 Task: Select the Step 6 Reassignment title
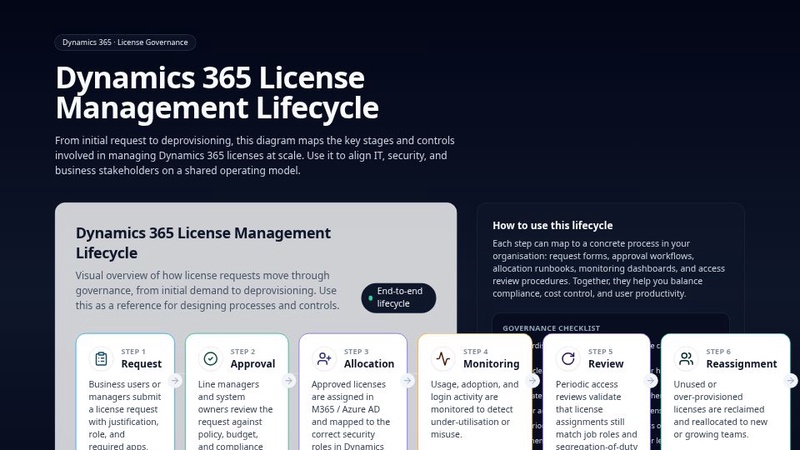741,364
